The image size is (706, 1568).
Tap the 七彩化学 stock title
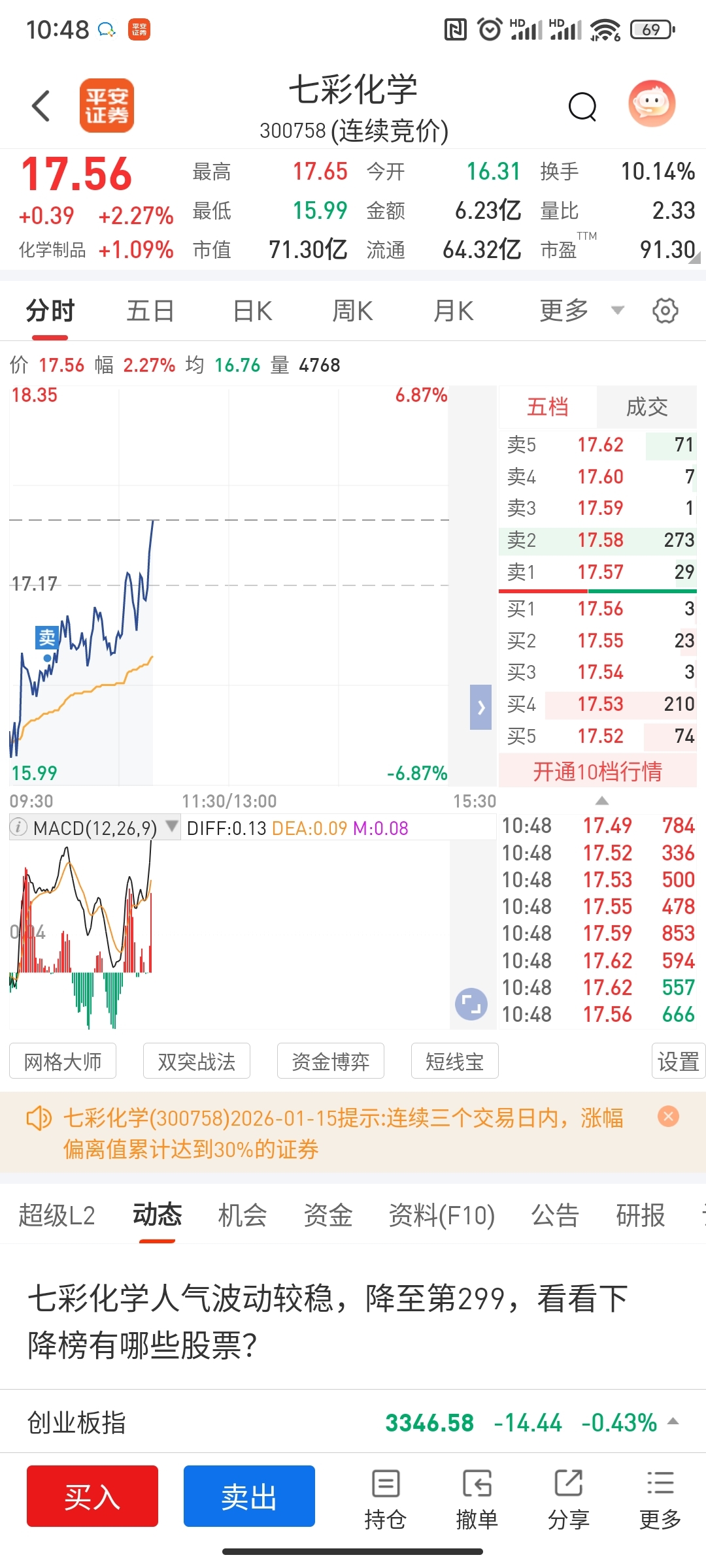coord(353,89)
